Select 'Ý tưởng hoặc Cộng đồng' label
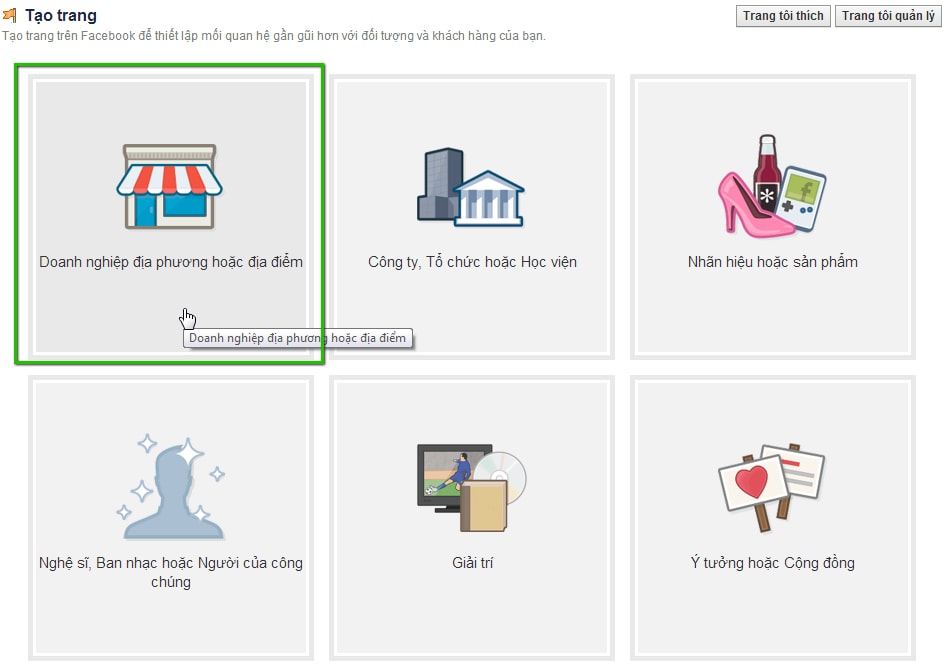 click(772, 563)
